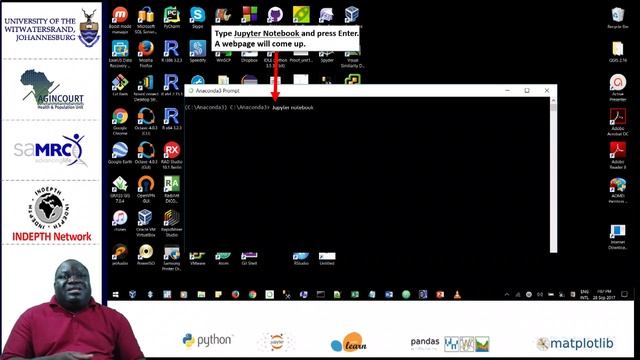
Task: Open the Mozilla Firefox desktop icon
Action: click(146, 53)
